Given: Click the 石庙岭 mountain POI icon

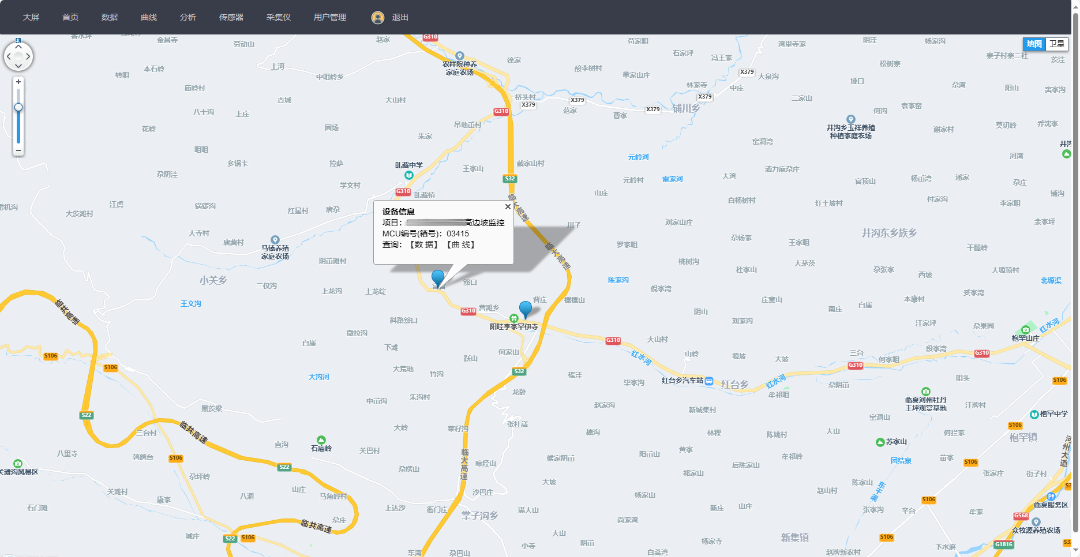Looking at the screenshot, I should [x=320, y=440].
